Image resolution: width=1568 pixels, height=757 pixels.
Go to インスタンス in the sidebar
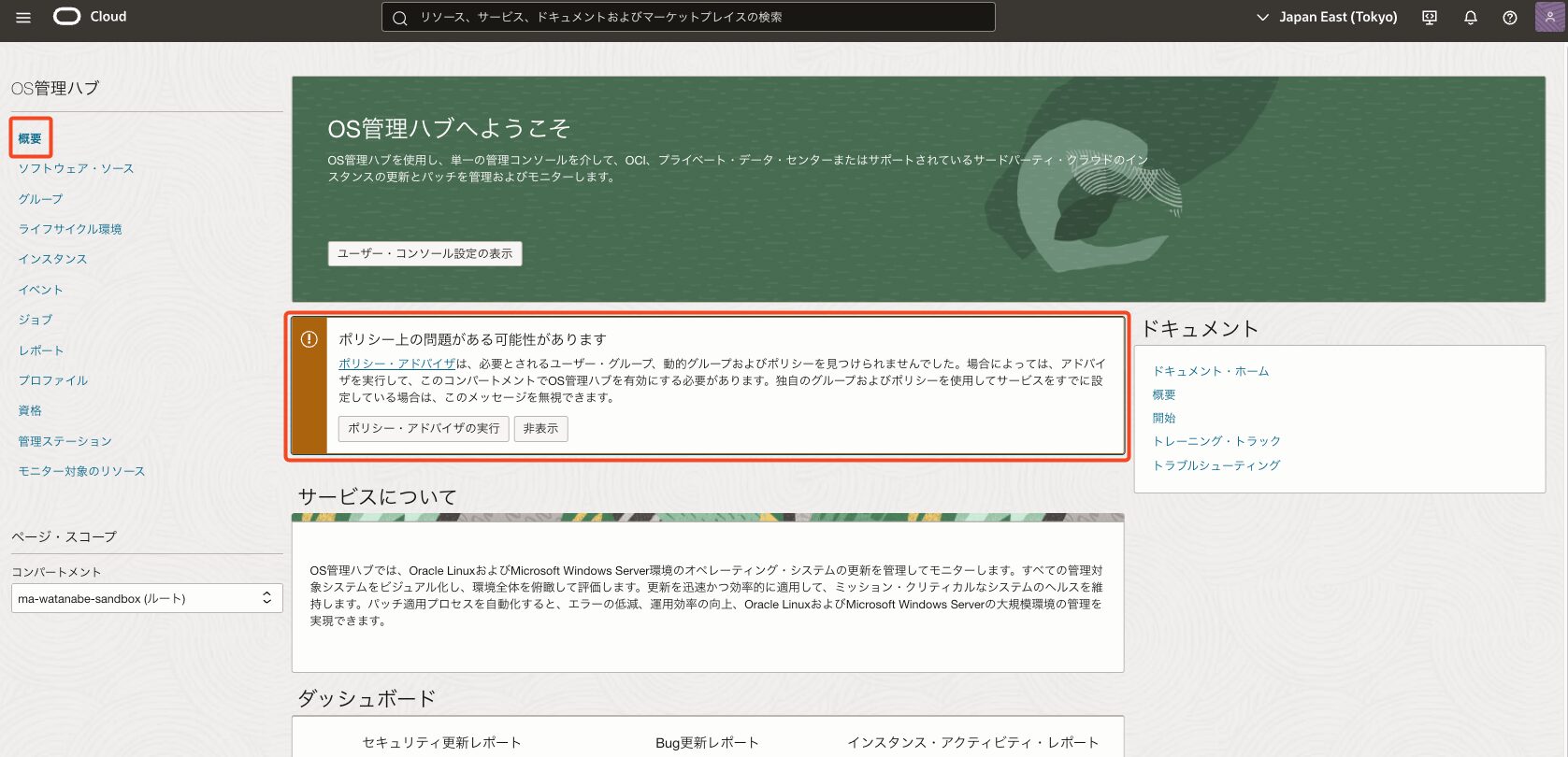[x=52, y=259]
